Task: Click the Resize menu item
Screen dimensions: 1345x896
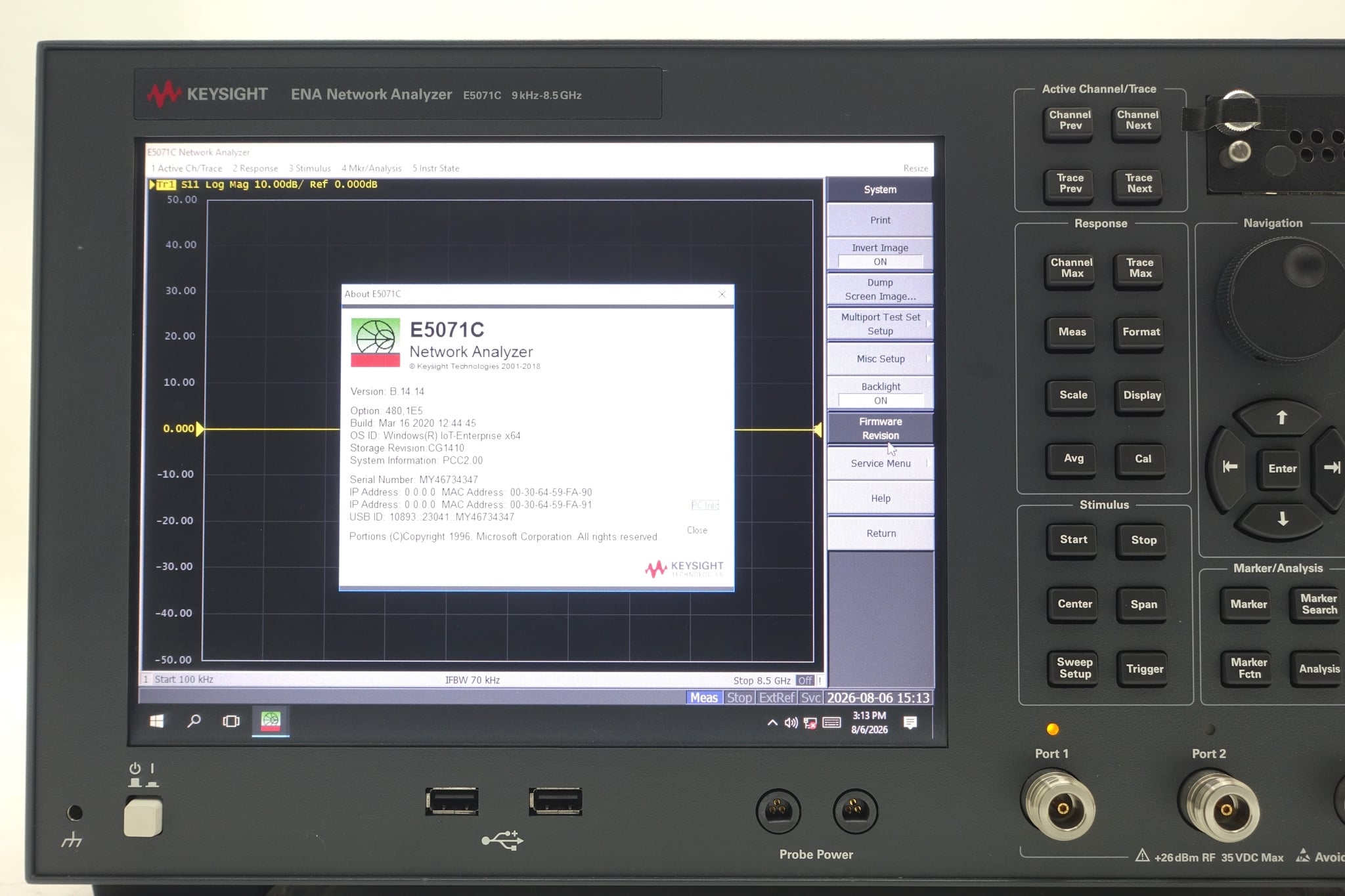Action: (x=915, y=169)
